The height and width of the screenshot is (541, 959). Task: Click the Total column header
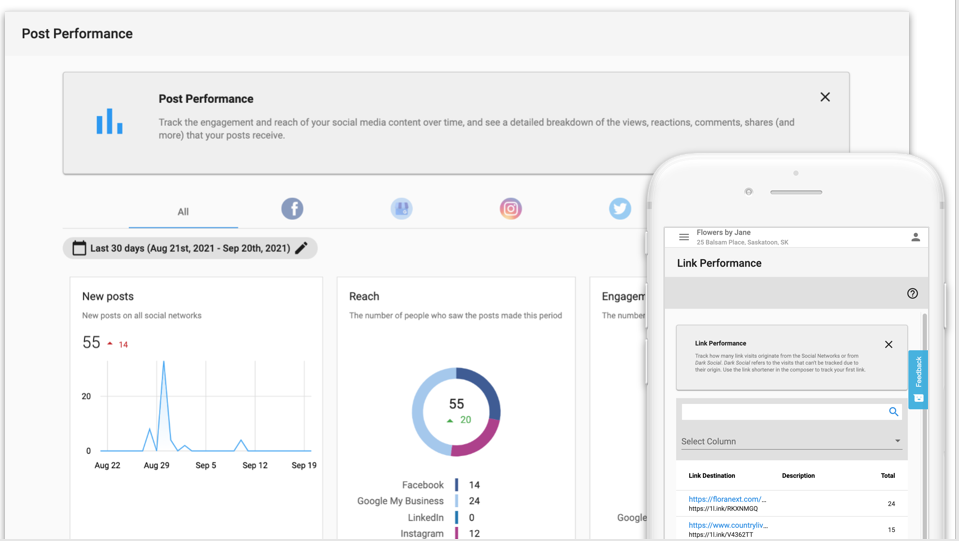[x=888, y=476]
